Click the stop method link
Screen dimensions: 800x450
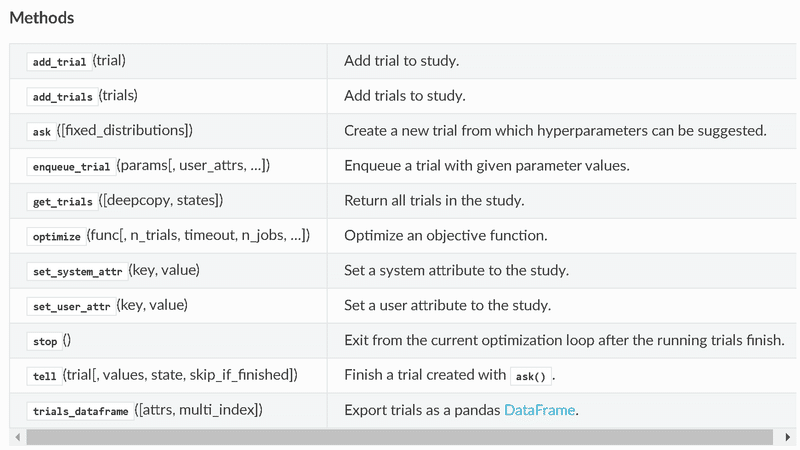click(45, 342)
